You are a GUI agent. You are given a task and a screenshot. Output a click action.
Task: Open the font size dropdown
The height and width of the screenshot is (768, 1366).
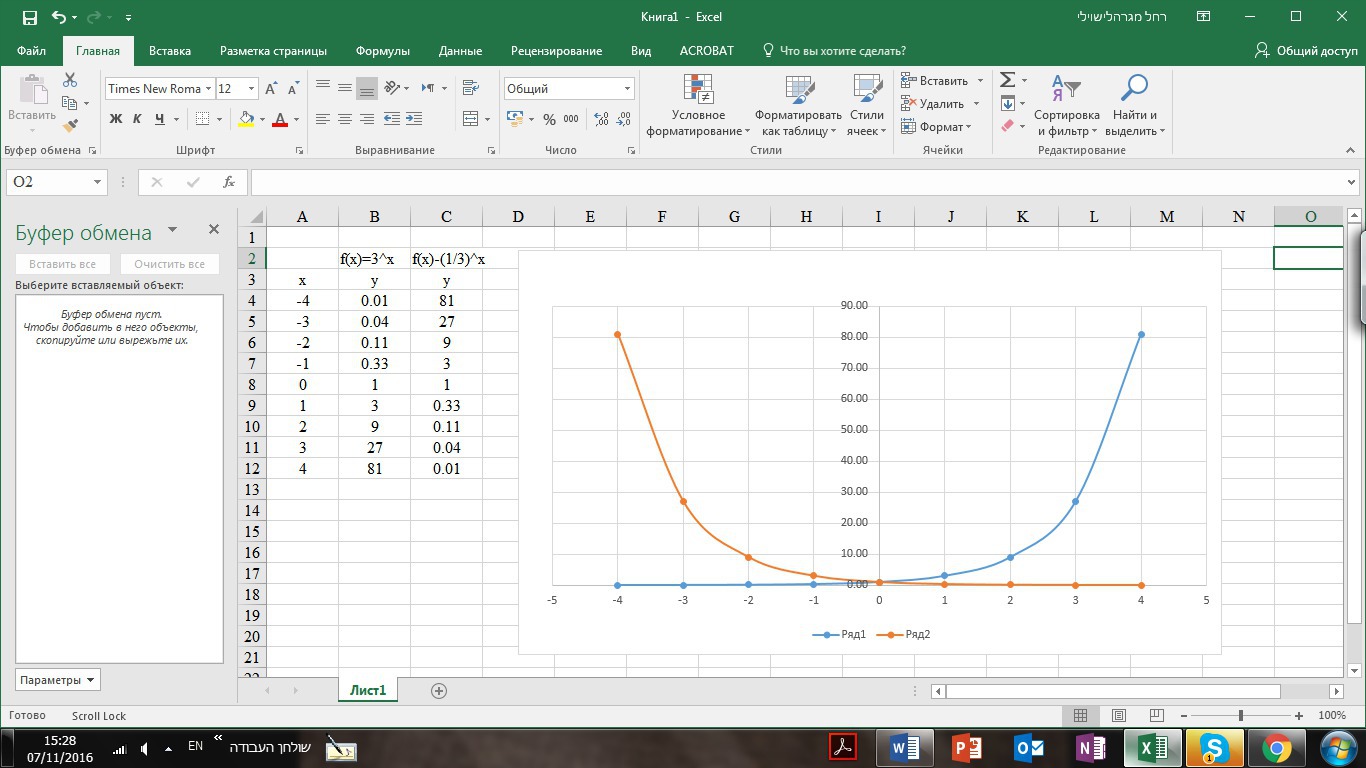tap(251, 88)
